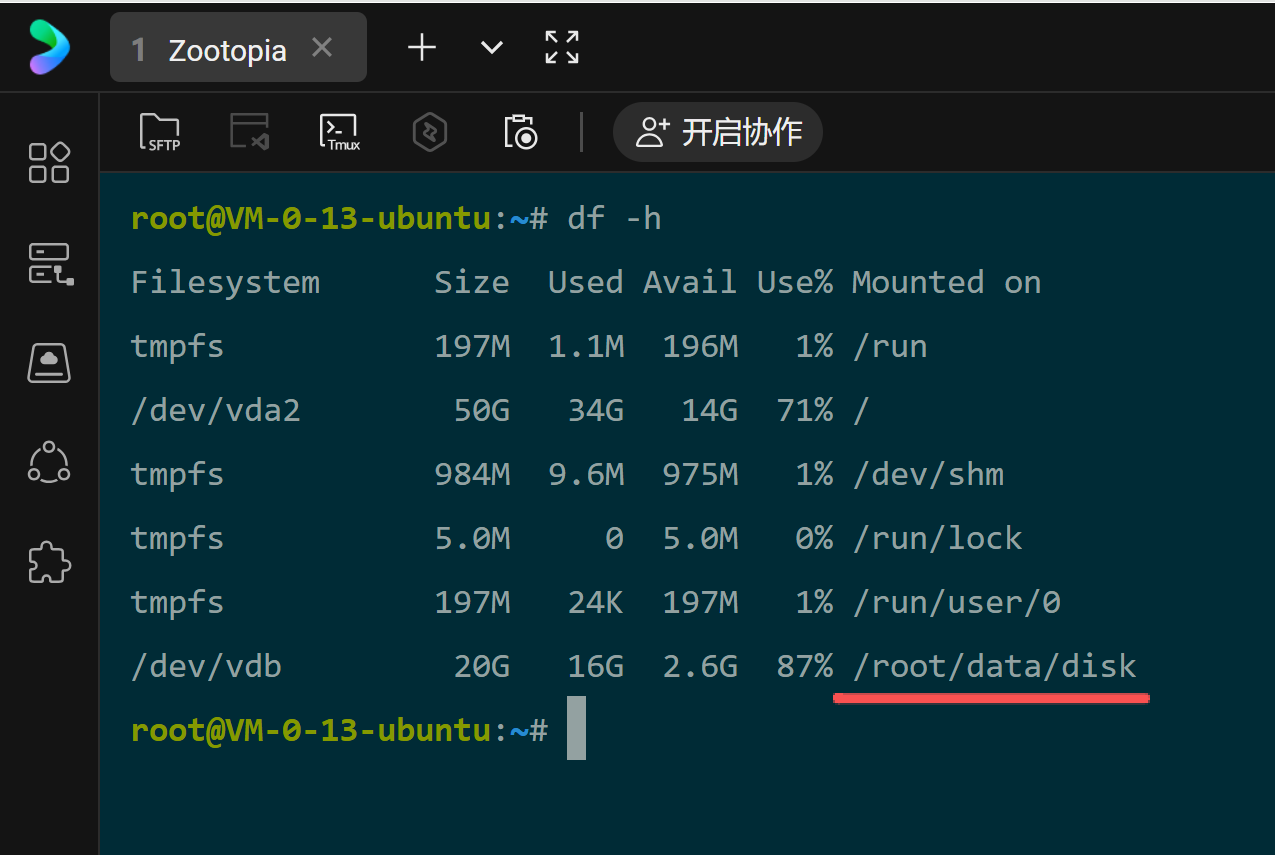Click the 'Avail' column header
This screenshot has height=855, width=1275.
point(690,283)
